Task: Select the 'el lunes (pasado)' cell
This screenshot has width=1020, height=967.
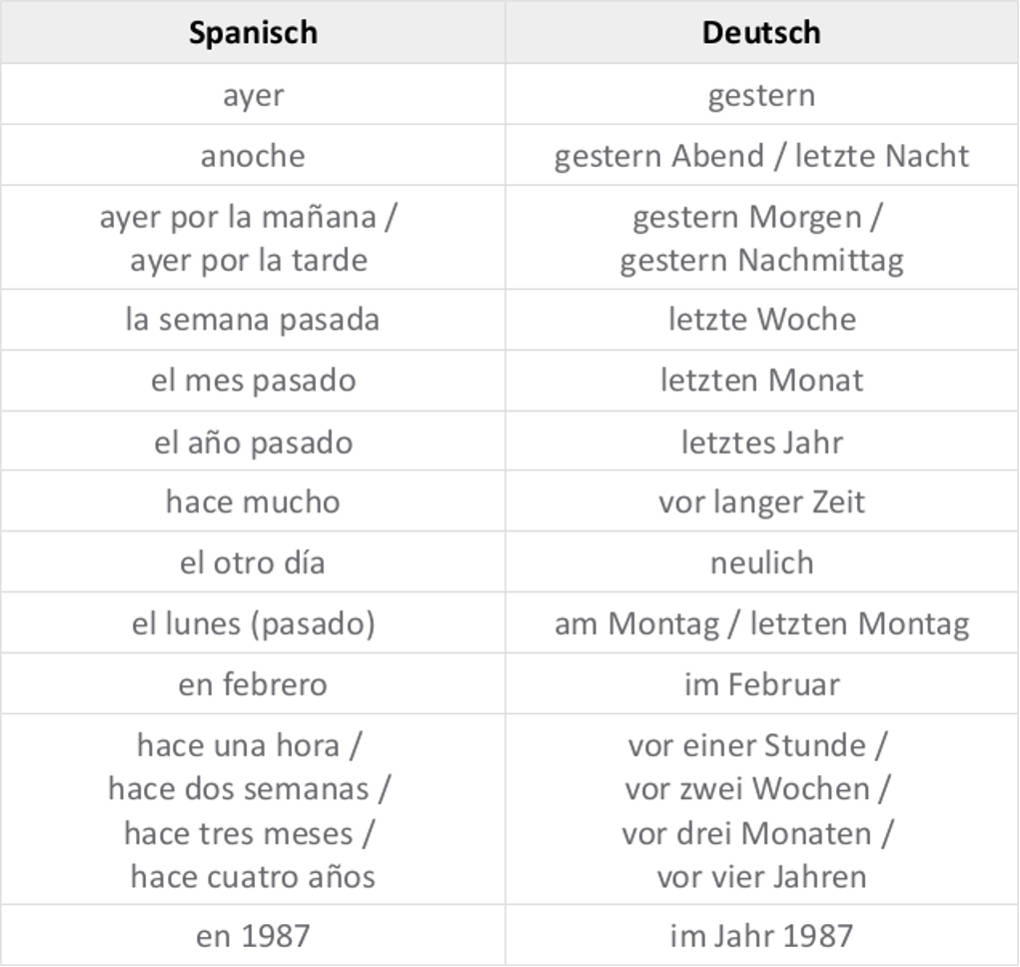Action: (x=253, y=624)
